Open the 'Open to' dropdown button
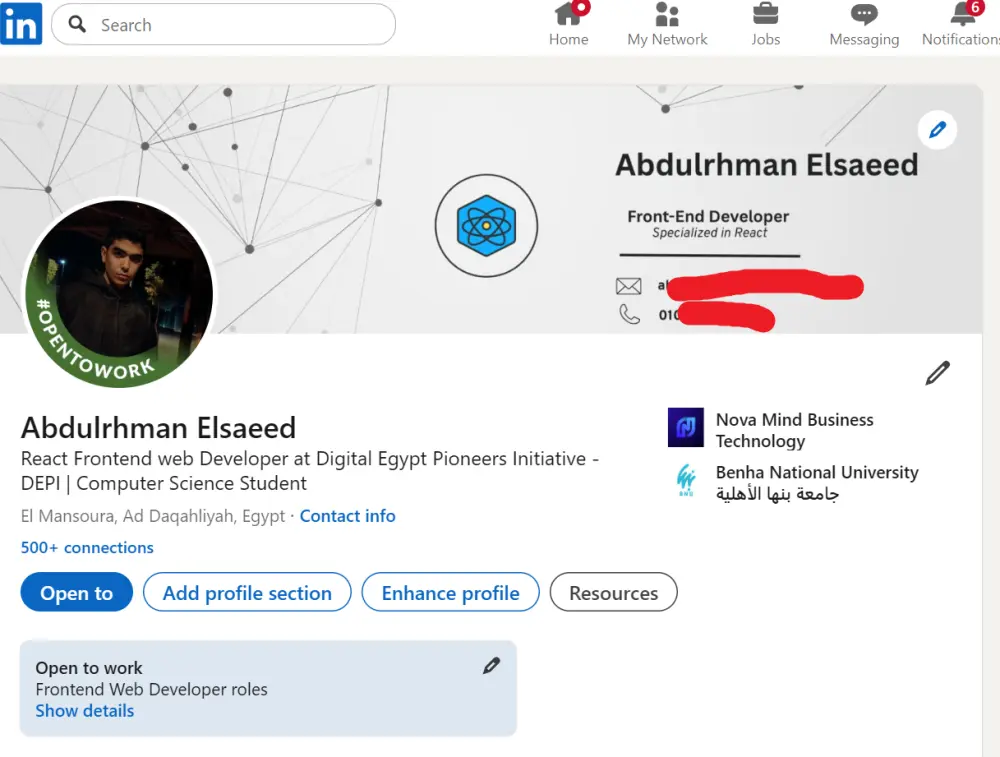 pyautogui.click(x=76, y=592)
